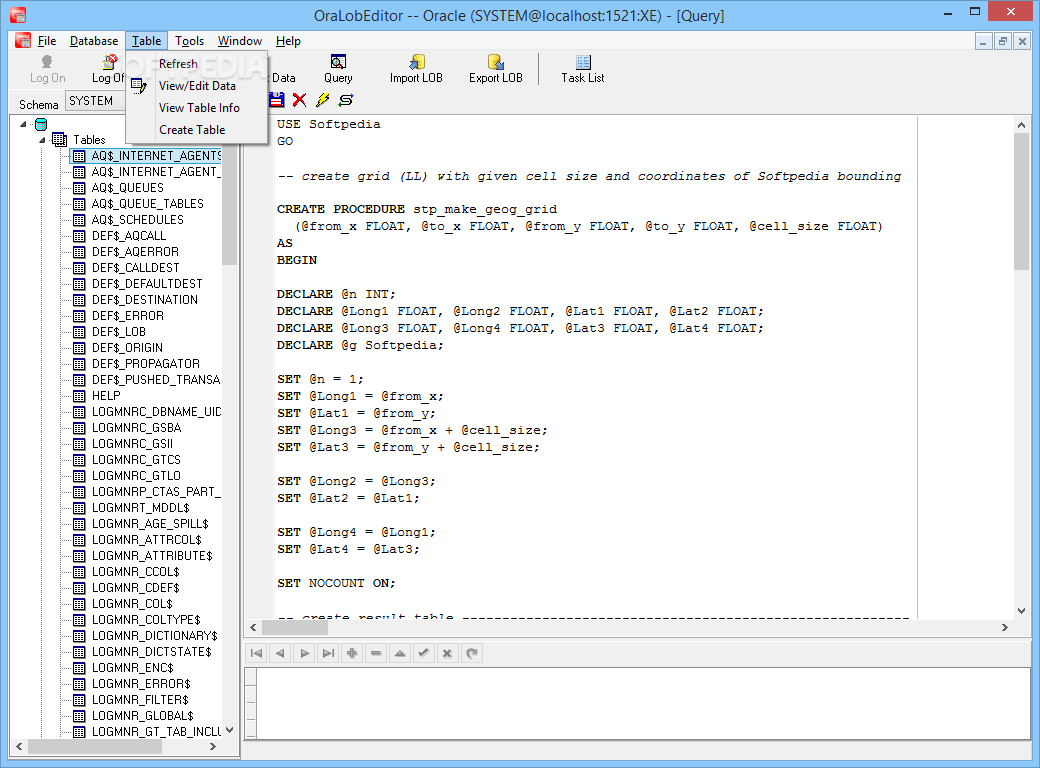Select the AQ$_QUEUE_TABLES table
This screenshot has width=1040, height=768.
[147, 204]
